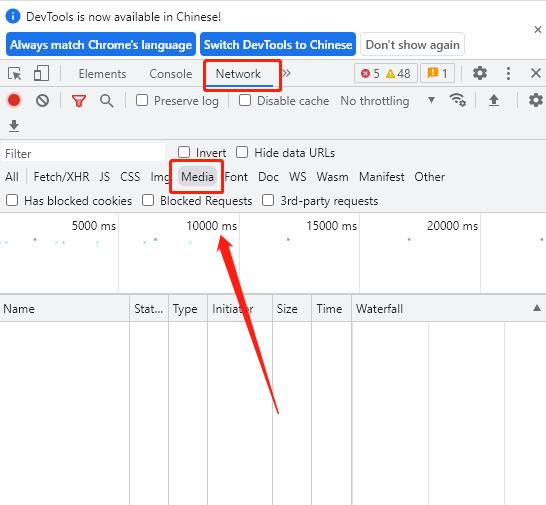Check the Disable cache option
Viewport: 546px width, 505px height.
(x=245, y=100)
